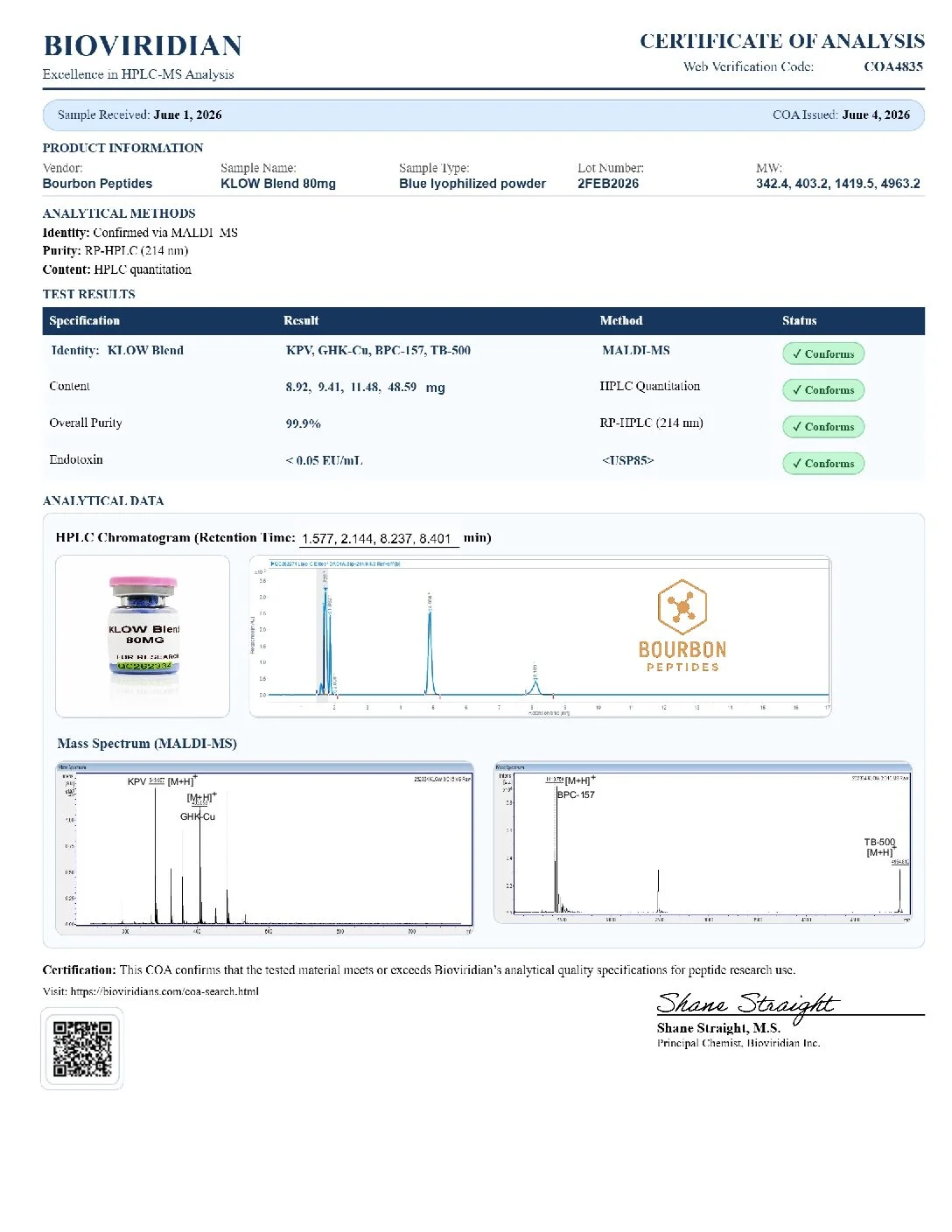
Task: Click the vendor name Bourbon Peptides
Action: pos(97,184)
